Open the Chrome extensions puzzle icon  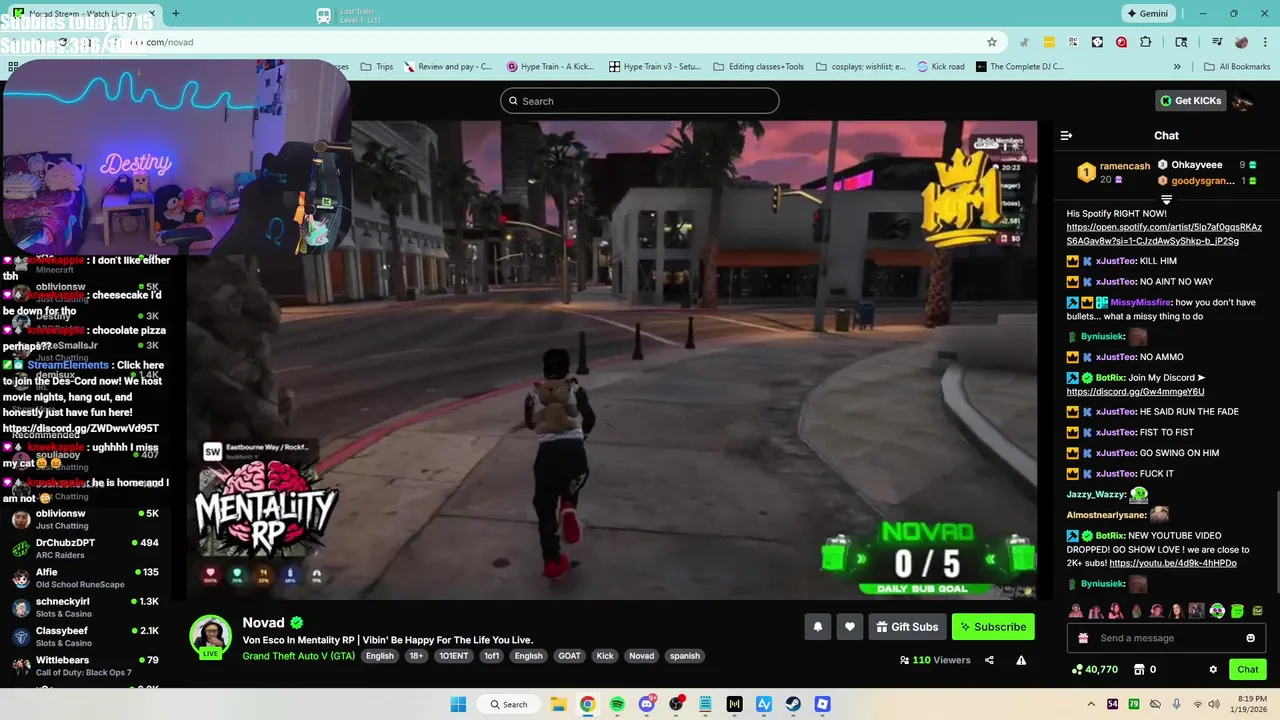point(1146,42)
